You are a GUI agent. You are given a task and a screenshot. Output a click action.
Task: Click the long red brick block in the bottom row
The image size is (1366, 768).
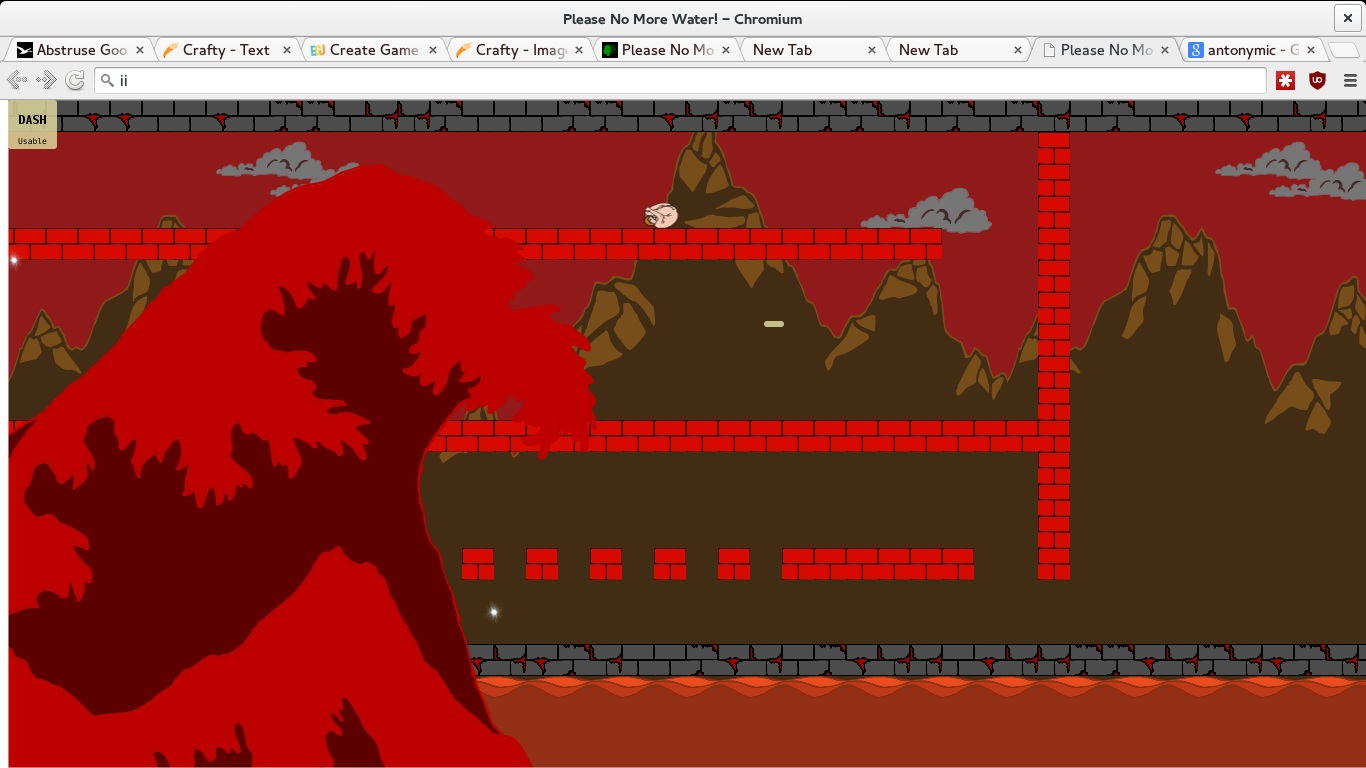point(878,564)
